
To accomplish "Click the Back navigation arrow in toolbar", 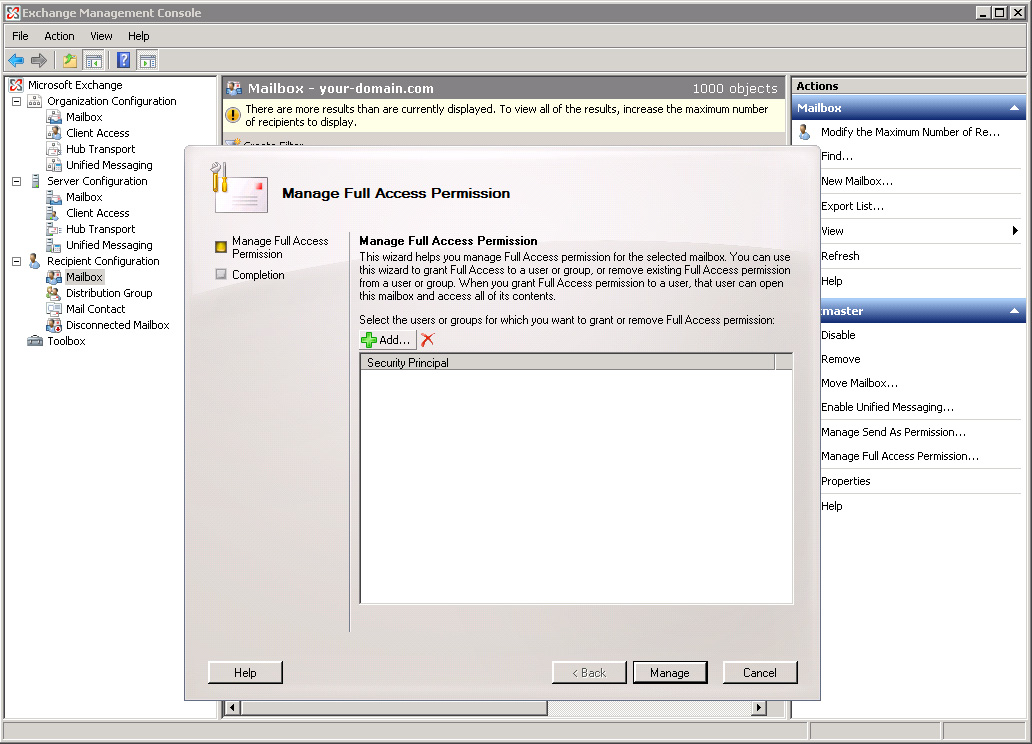I will pyautogui.click(x=16, y=61).
